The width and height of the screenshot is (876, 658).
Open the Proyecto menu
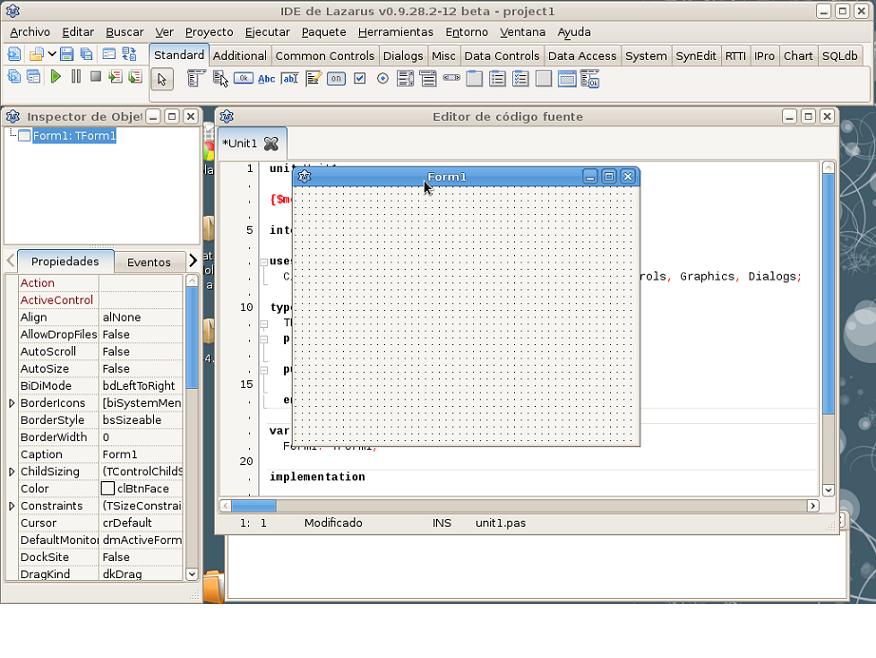point(209,32)
